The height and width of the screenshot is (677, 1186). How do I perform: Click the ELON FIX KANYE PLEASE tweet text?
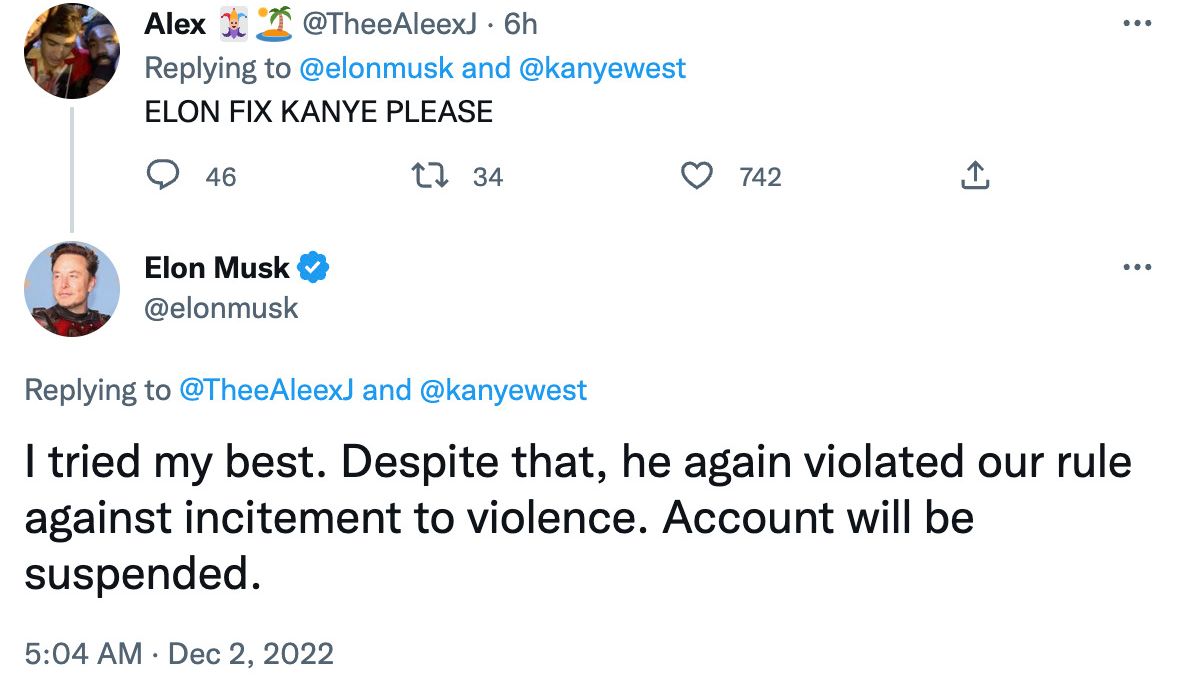(x=319, y=112)
